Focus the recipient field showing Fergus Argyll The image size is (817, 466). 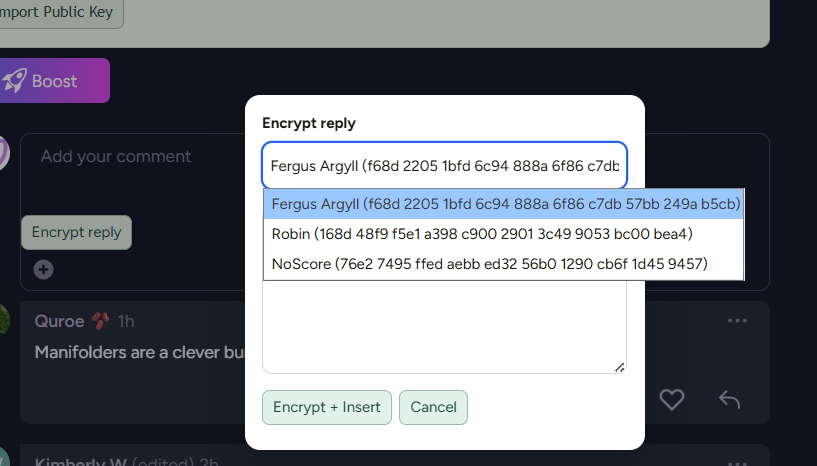pyautogui.click(x=444, y=165)
